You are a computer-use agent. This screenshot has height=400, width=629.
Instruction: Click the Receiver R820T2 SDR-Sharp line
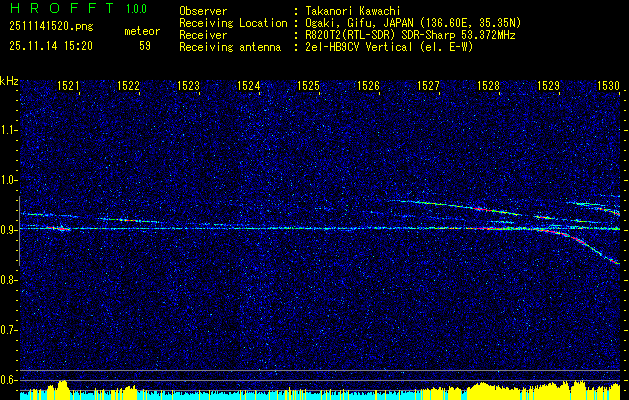click(408, 35)
